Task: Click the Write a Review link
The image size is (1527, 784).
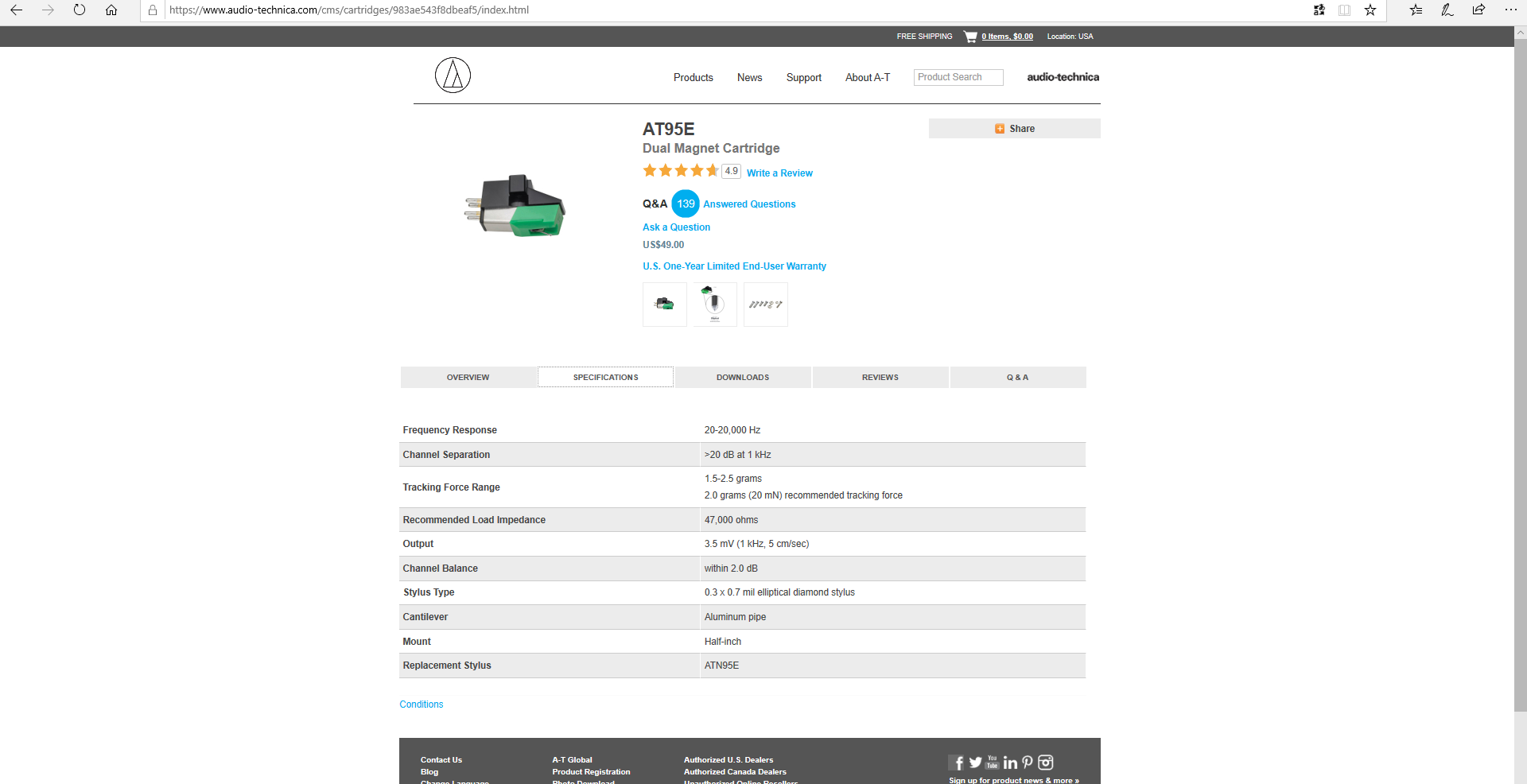Action: click(779, 173)
